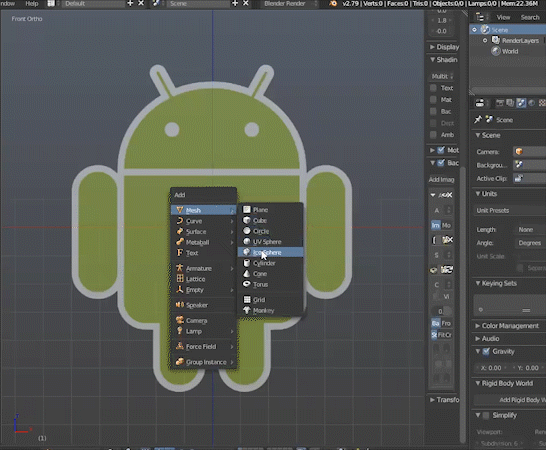Collapse the Shadin panel
546x450 pixels.
tap(432, 60)
